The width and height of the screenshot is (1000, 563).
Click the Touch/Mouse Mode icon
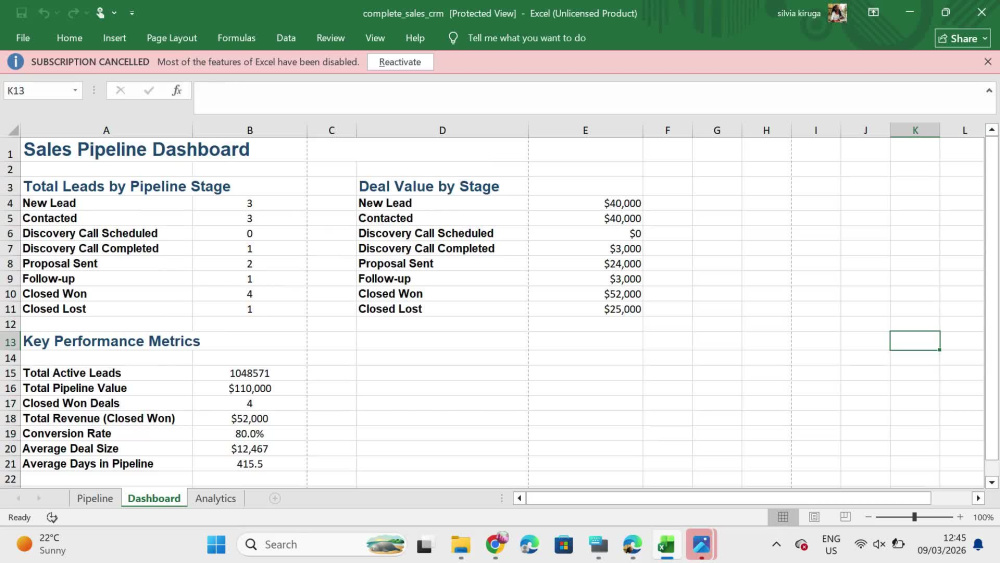[x=100, y=13]
